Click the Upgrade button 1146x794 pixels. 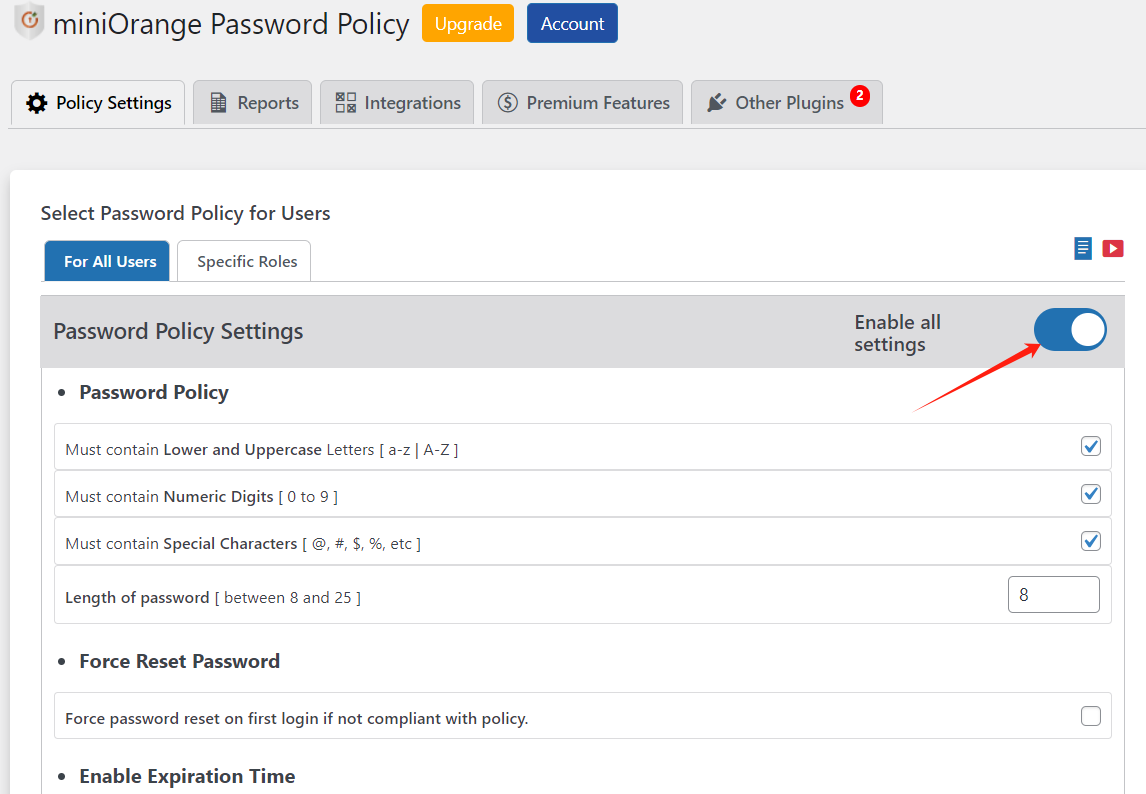pos(467,22)
